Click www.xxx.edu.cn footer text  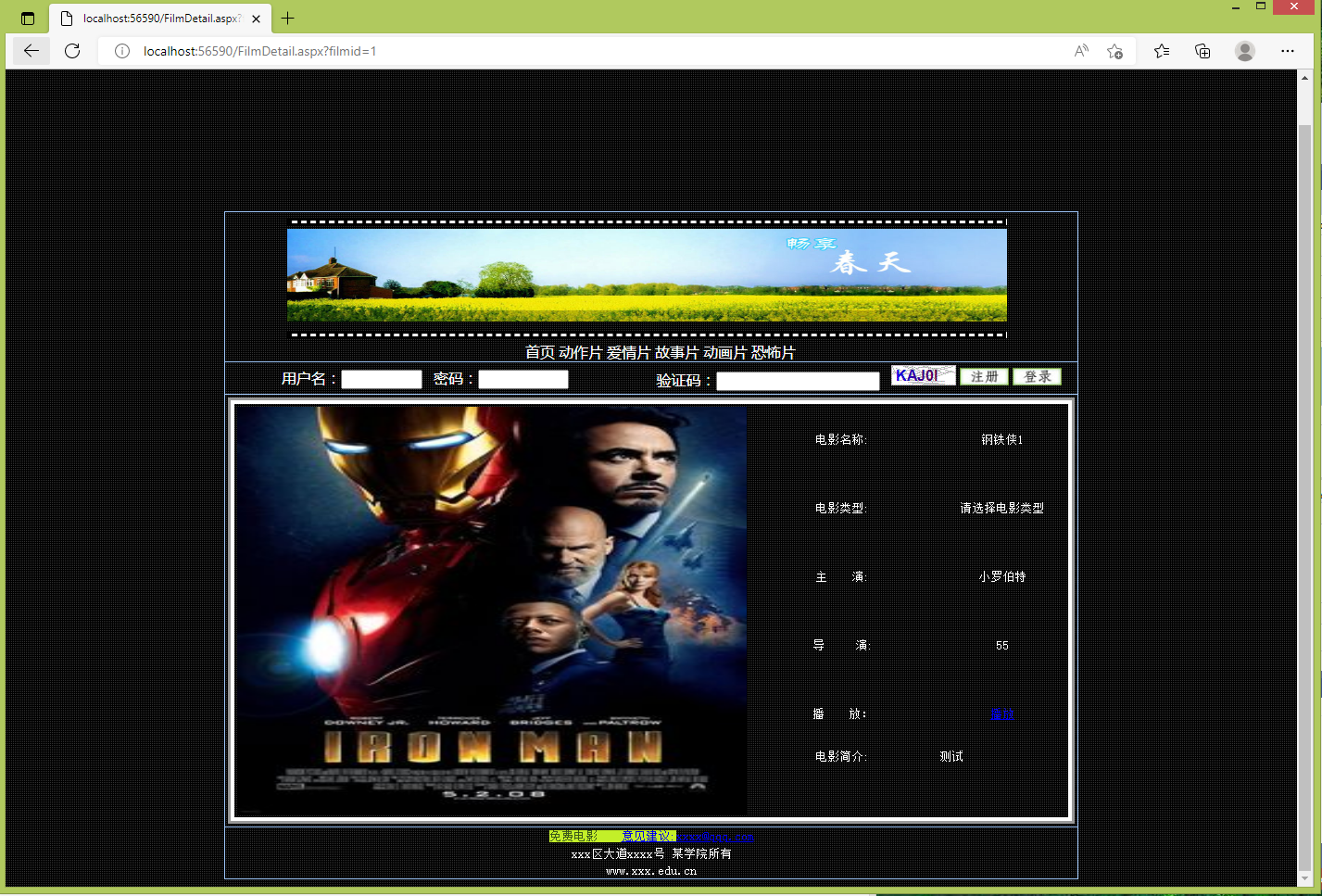651,871
